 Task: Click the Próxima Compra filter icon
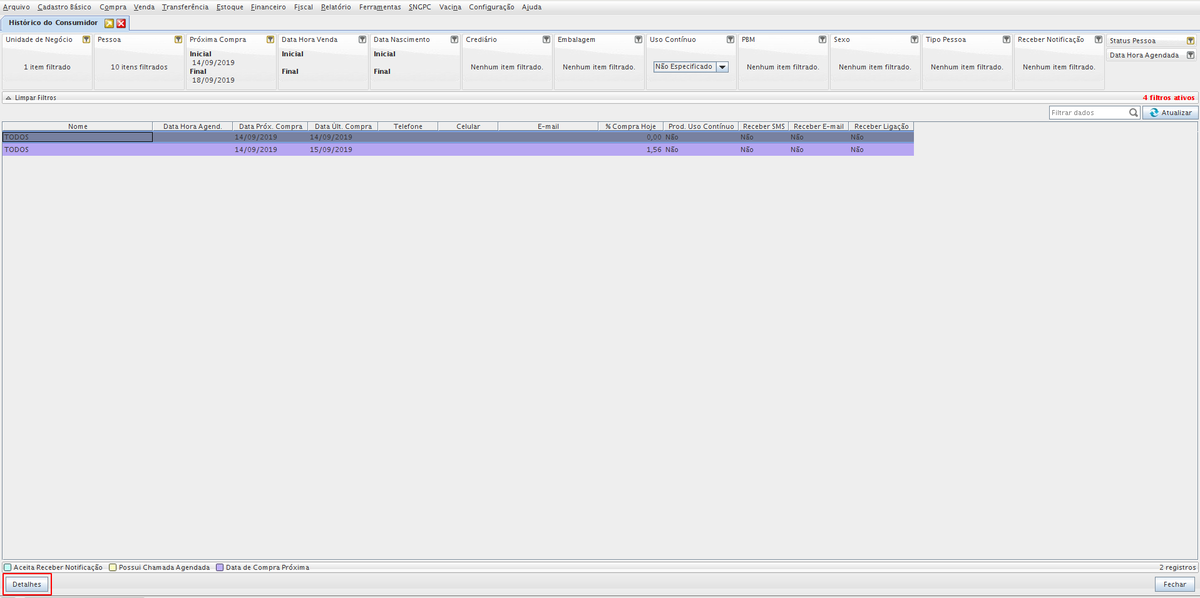(x=270, y=40)
